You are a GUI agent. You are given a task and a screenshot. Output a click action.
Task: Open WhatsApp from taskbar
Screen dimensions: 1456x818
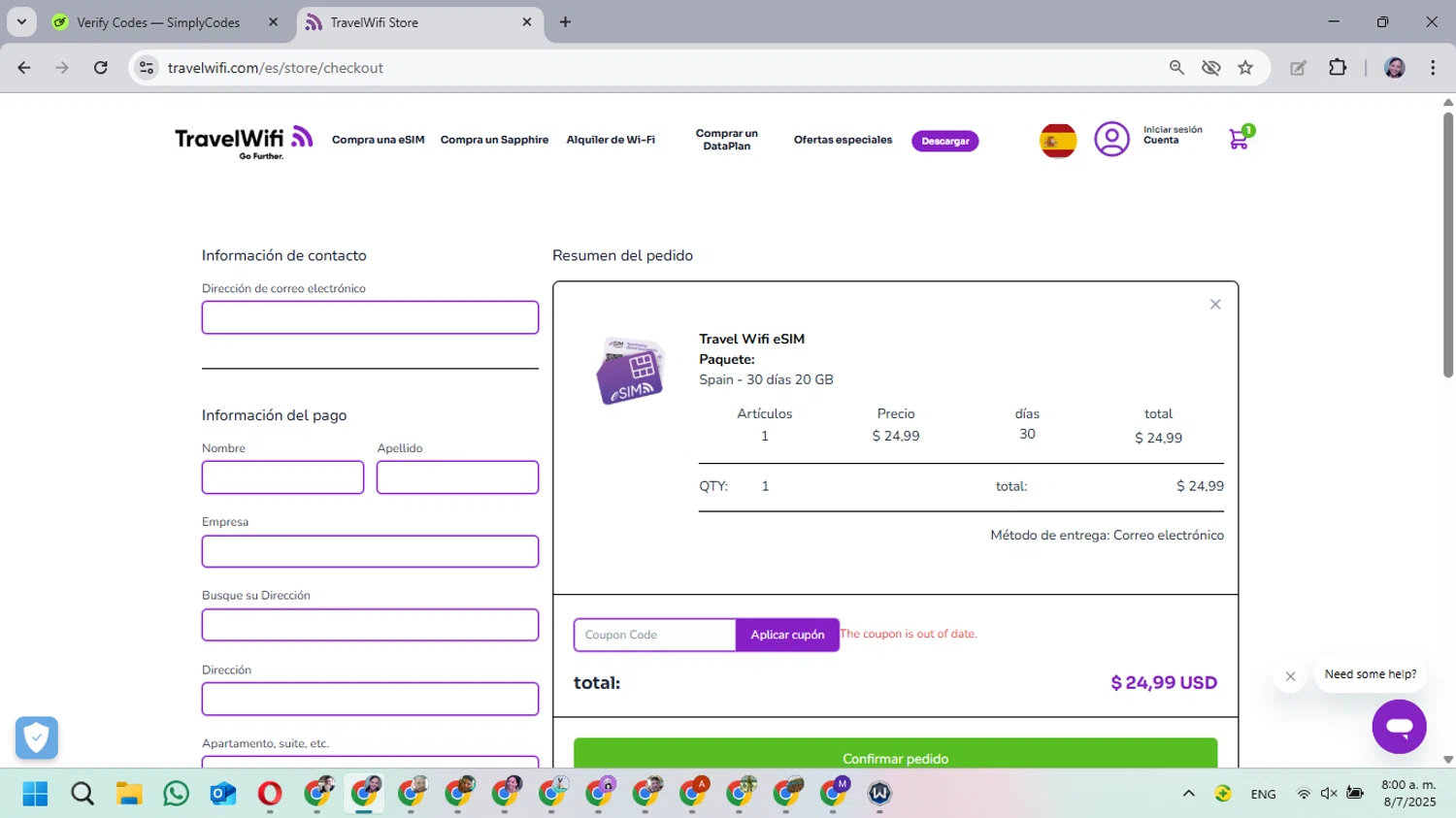click(x=177, y=794)
